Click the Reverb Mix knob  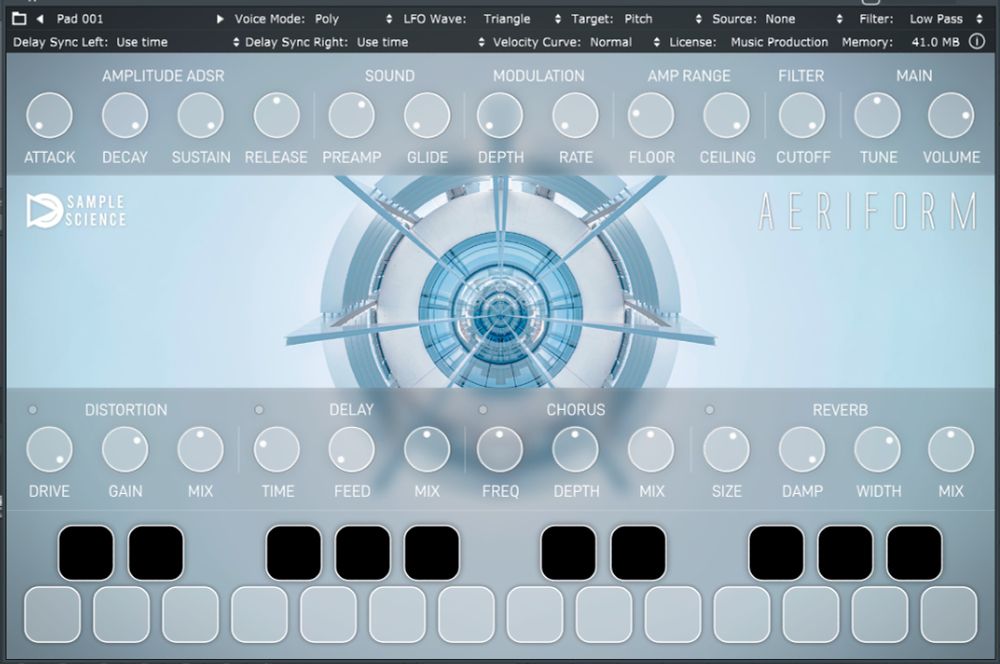click(951, 450)
